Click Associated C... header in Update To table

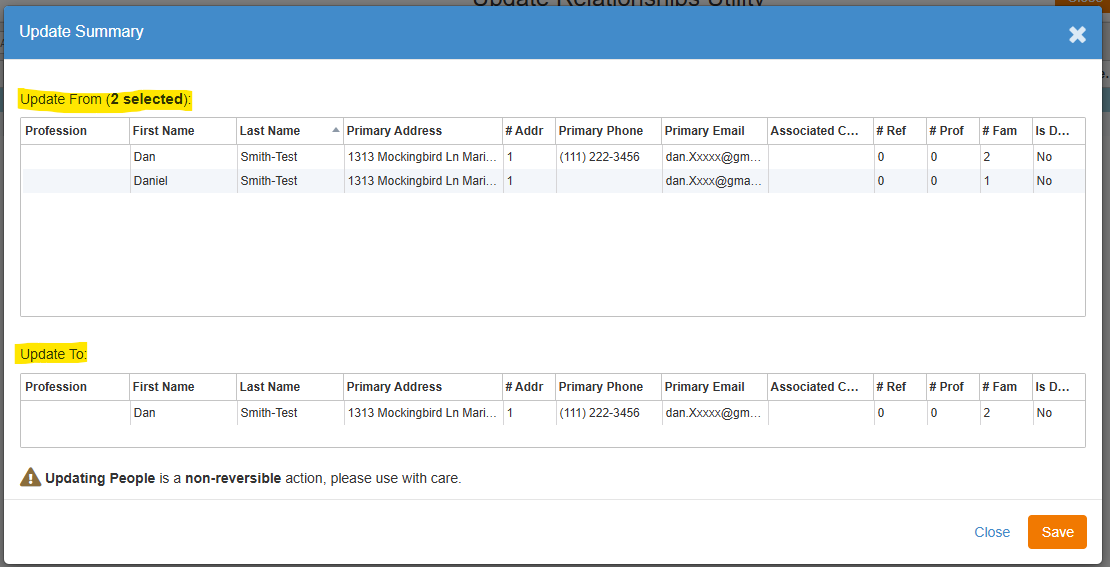820,387
